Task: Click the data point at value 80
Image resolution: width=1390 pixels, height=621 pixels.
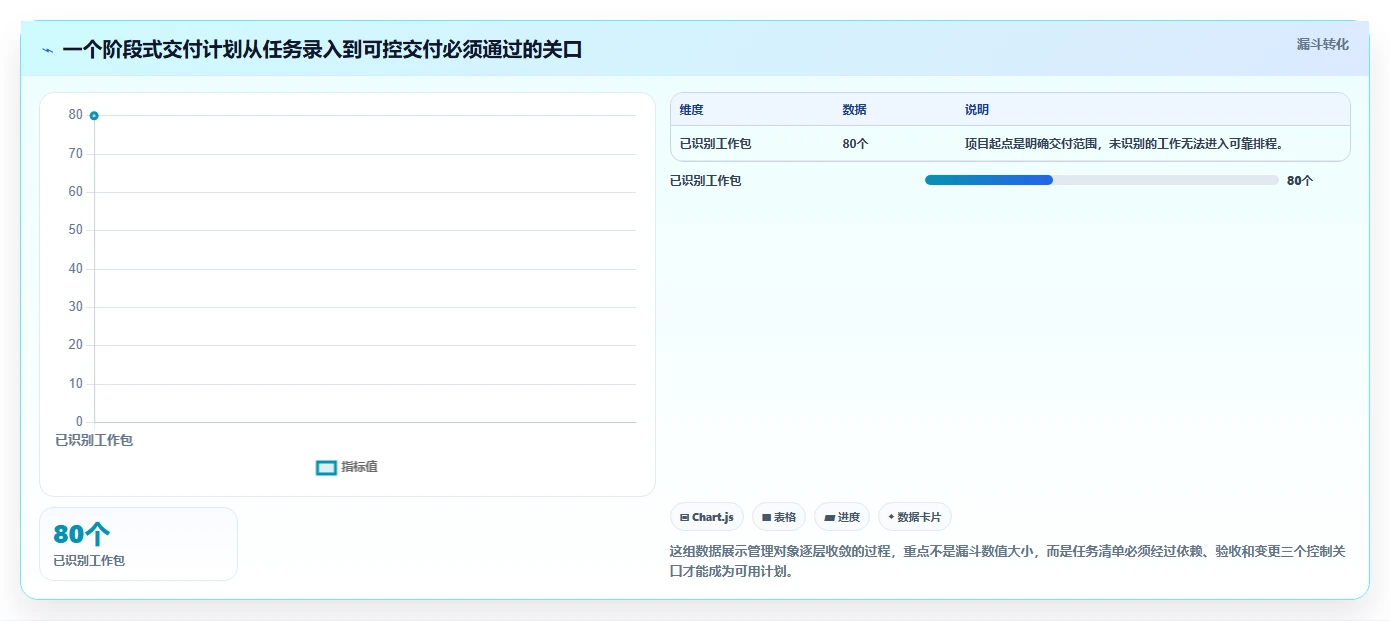Action: 94,116
